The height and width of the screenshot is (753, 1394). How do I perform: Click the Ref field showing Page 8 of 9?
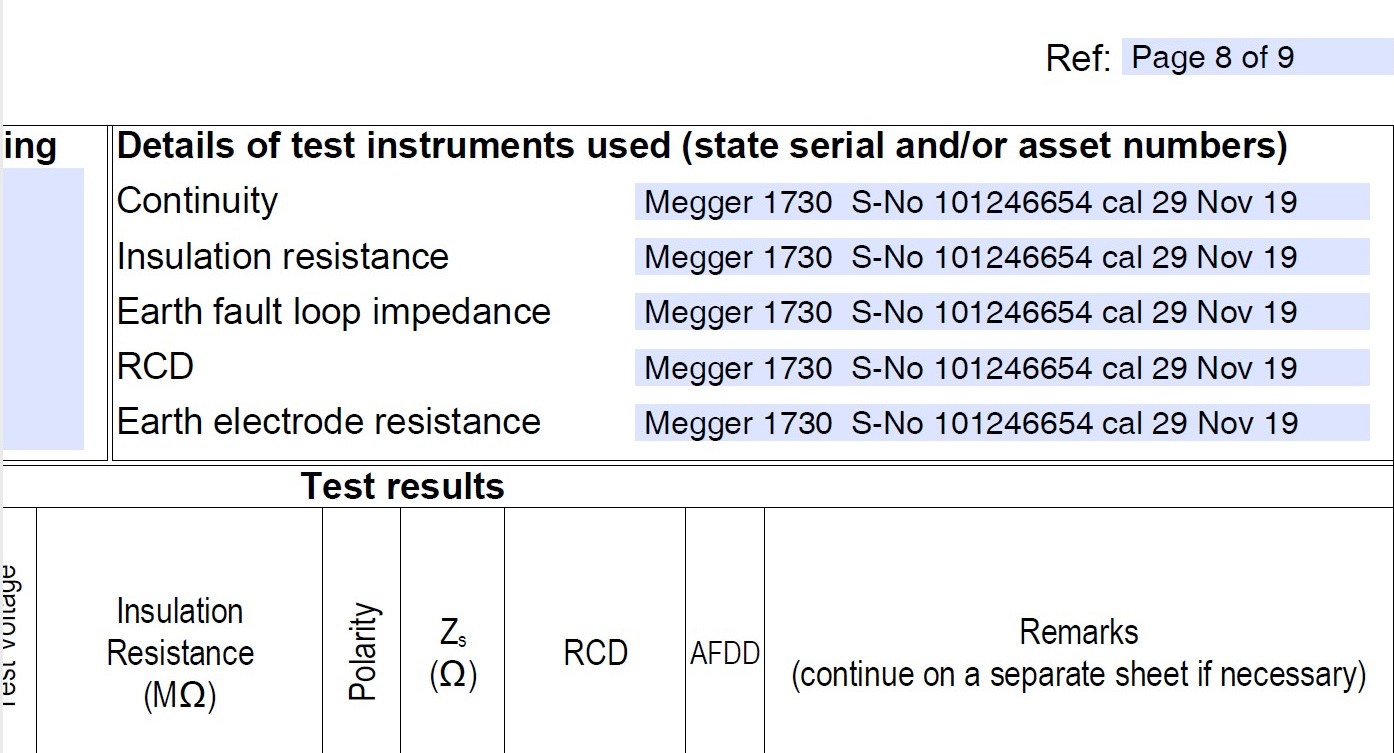tap(1257, 57)
